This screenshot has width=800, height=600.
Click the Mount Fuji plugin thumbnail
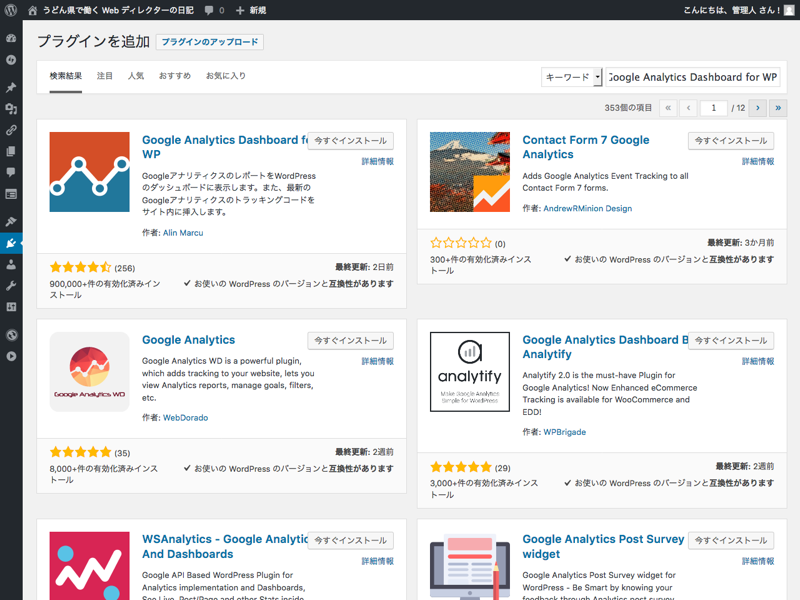[x=470, y=172]
